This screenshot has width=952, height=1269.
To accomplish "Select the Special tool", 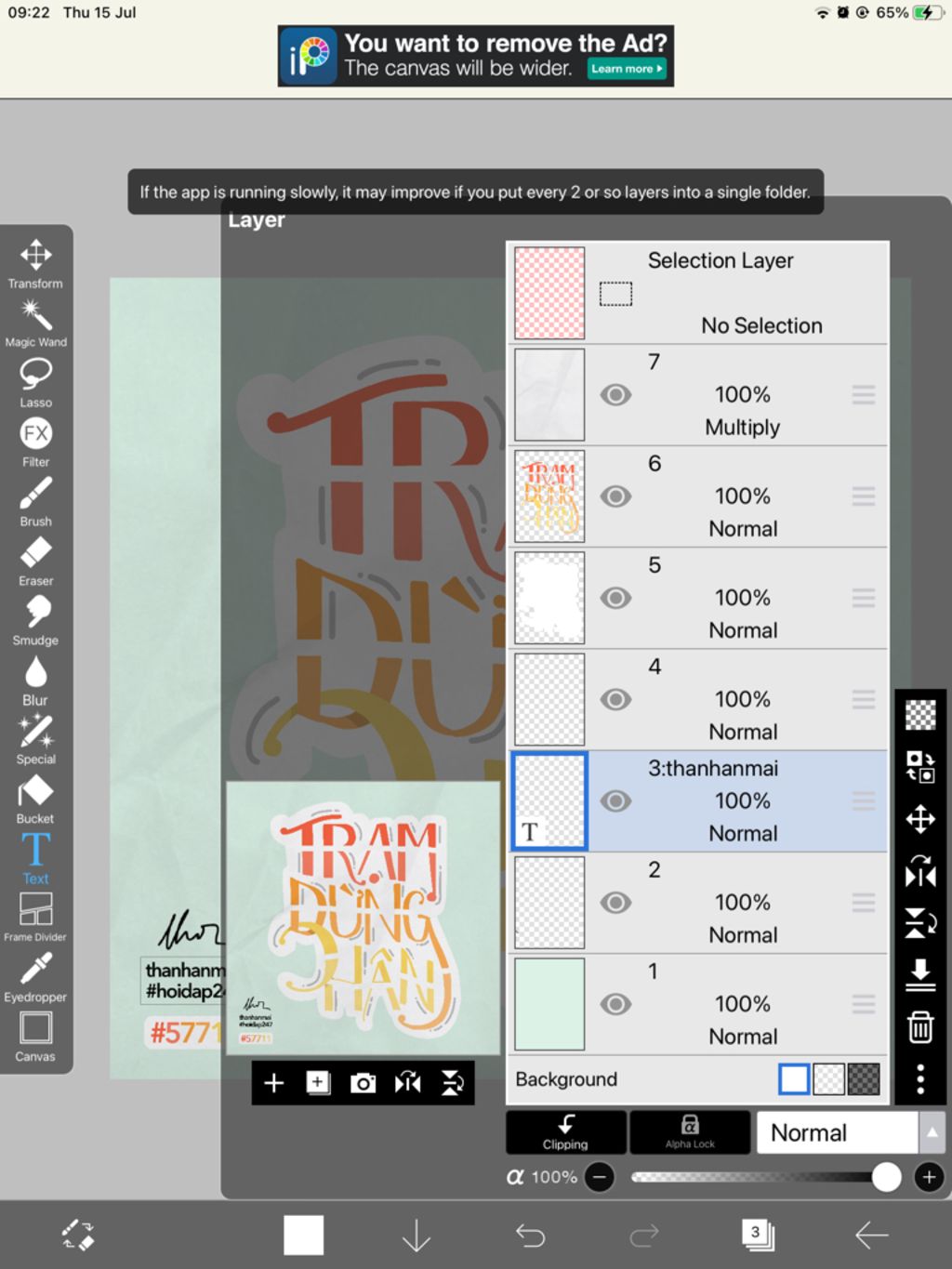I will pyautogui.click(x=35, y=740).
